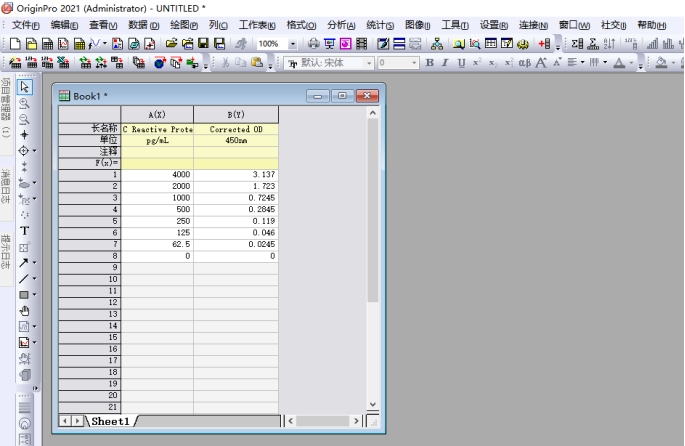Click the Print icon in the toolbar
685x446 pixels.
tap(314, 45)
